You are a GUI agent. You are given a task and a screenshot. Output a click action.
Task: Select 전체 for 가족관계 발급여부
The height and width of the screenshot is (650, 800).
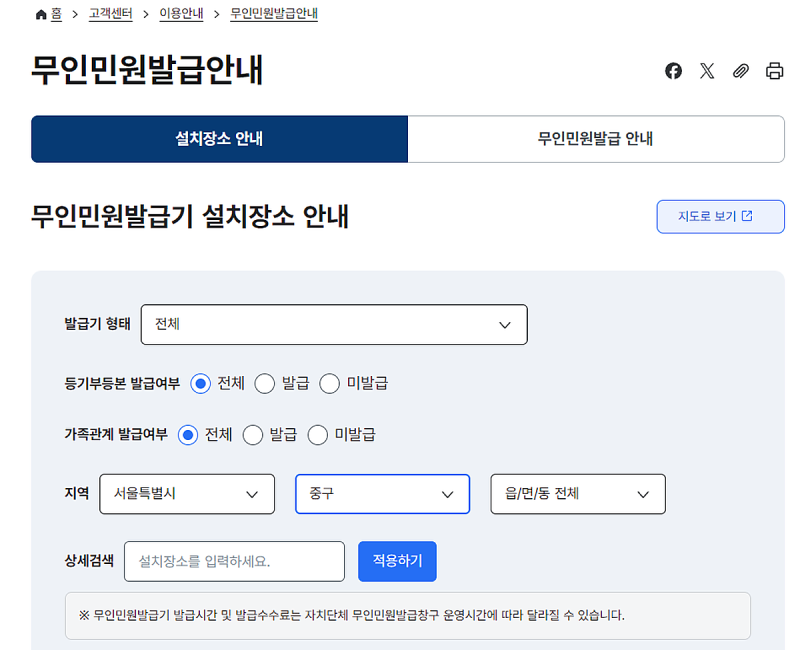tap(188, 435)
